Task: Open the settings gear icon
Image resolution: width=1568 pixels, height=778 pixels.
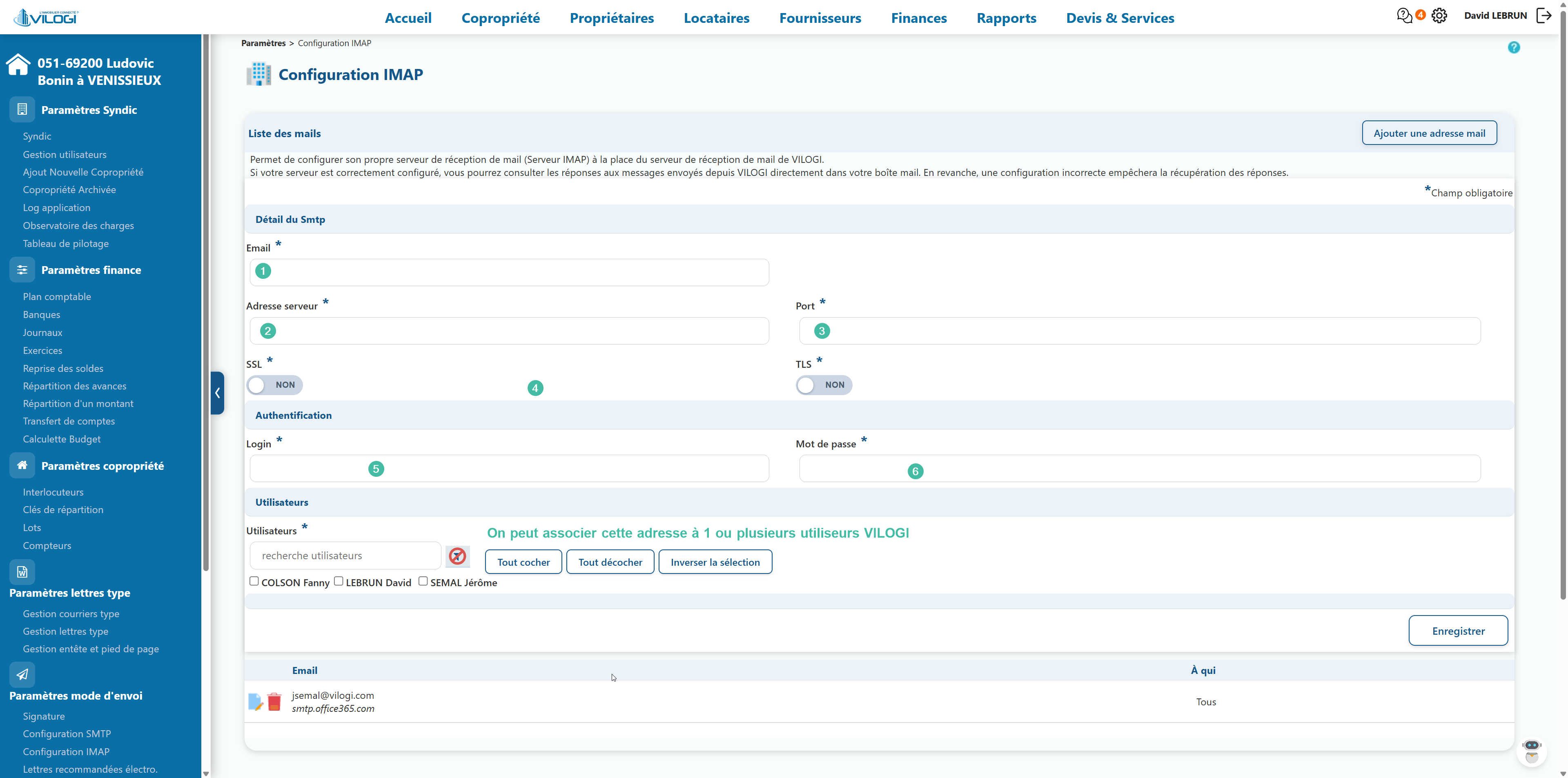Action: pyautogui.click(x=1439, y=16)
